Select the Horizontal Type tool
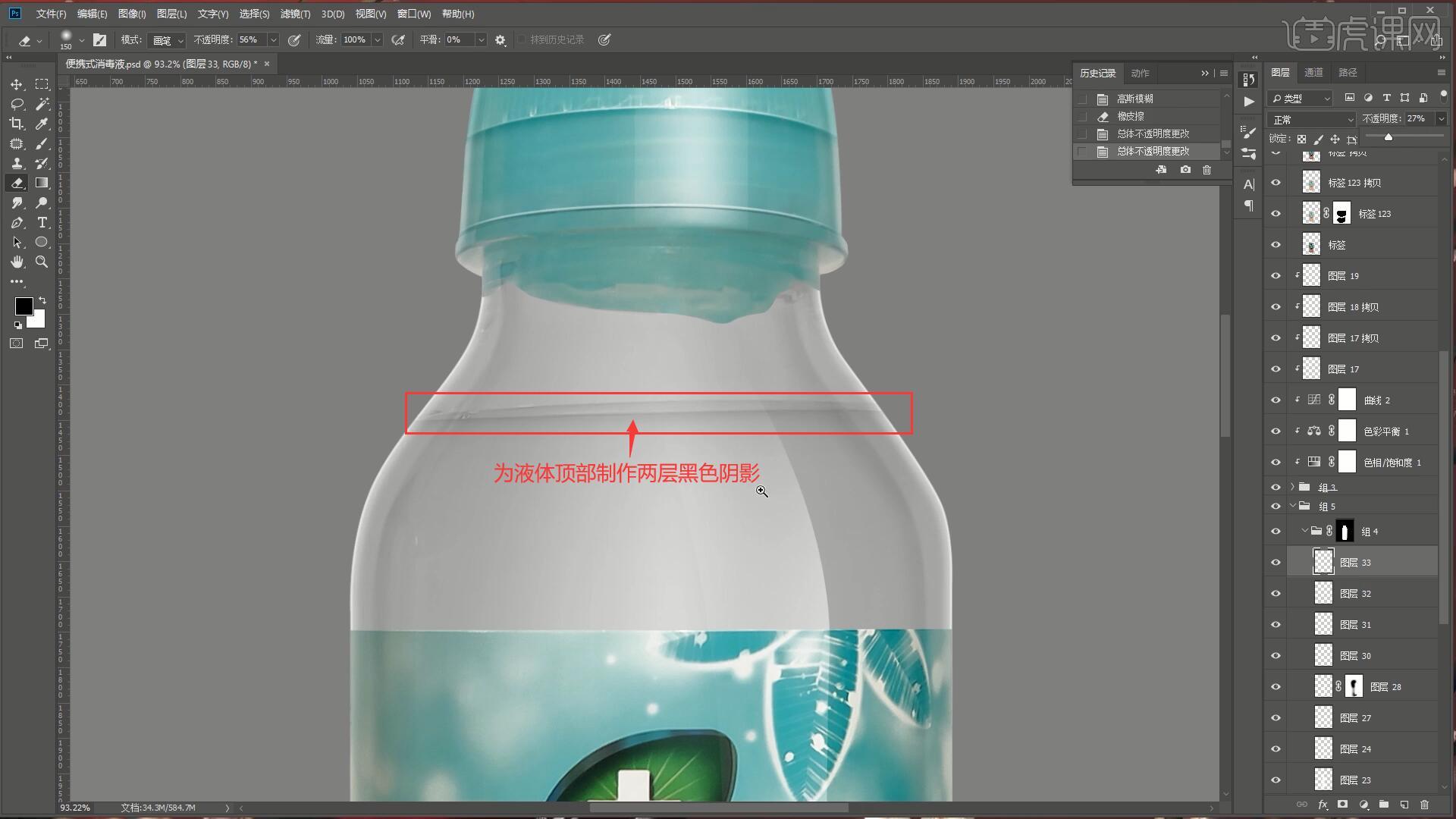Viewport: 1456px width, 819px height. point(42,222)
